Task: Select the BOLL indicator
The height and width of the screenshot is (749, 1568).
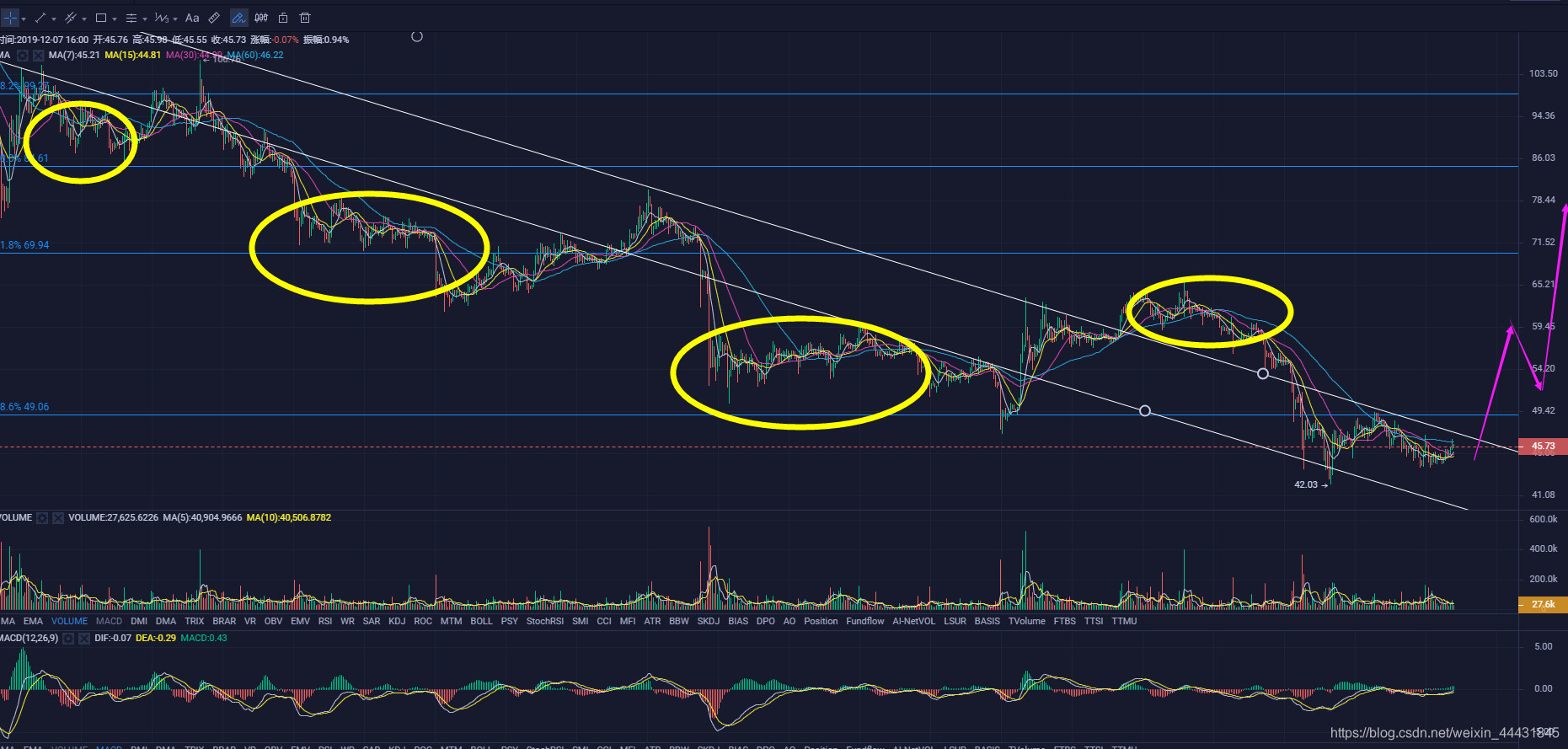Action: (x=481, y=621)
